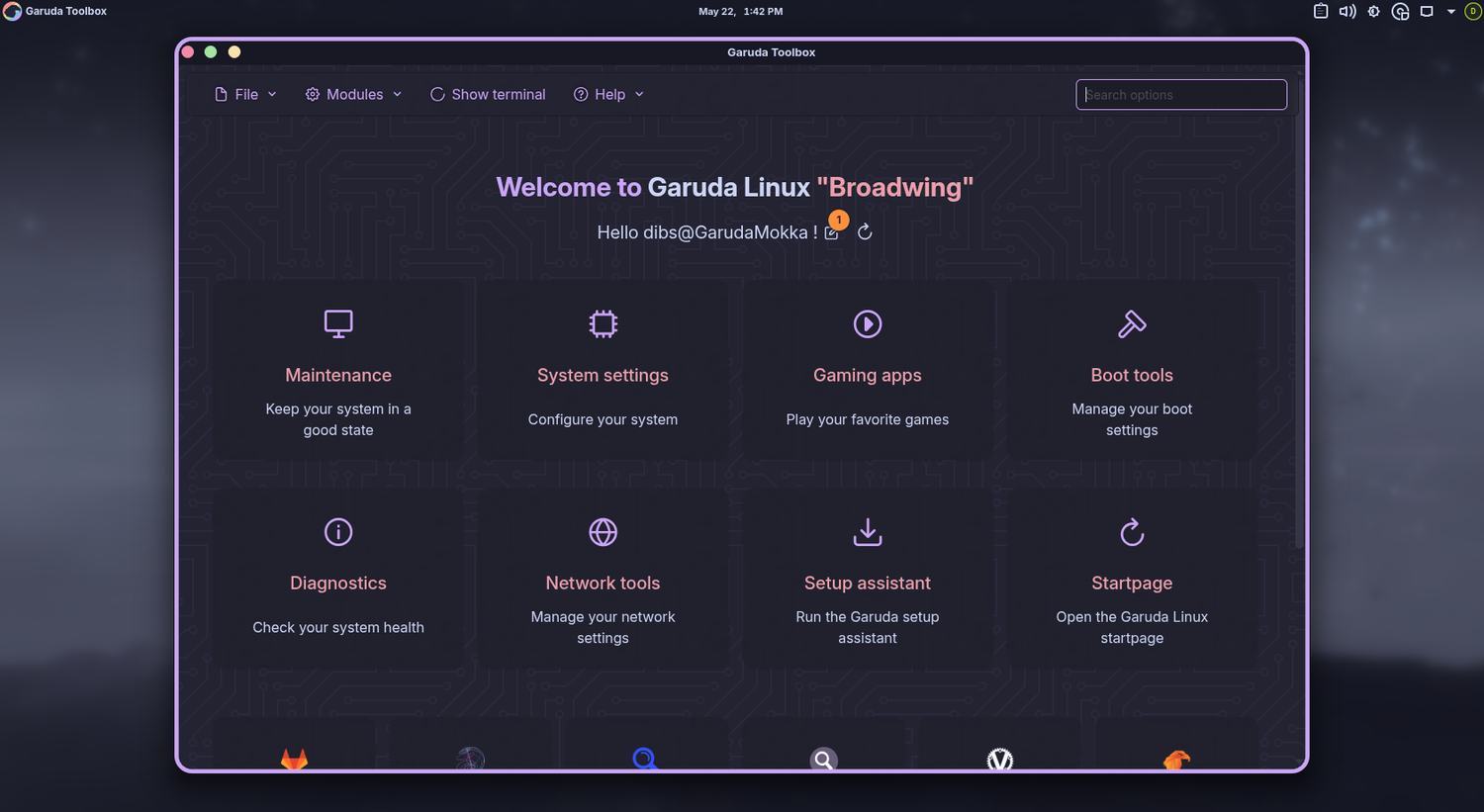The width and height of the screenshot is (1484, 812).
Task: Click the question mark icon in Help
Action: coord(581,94)
